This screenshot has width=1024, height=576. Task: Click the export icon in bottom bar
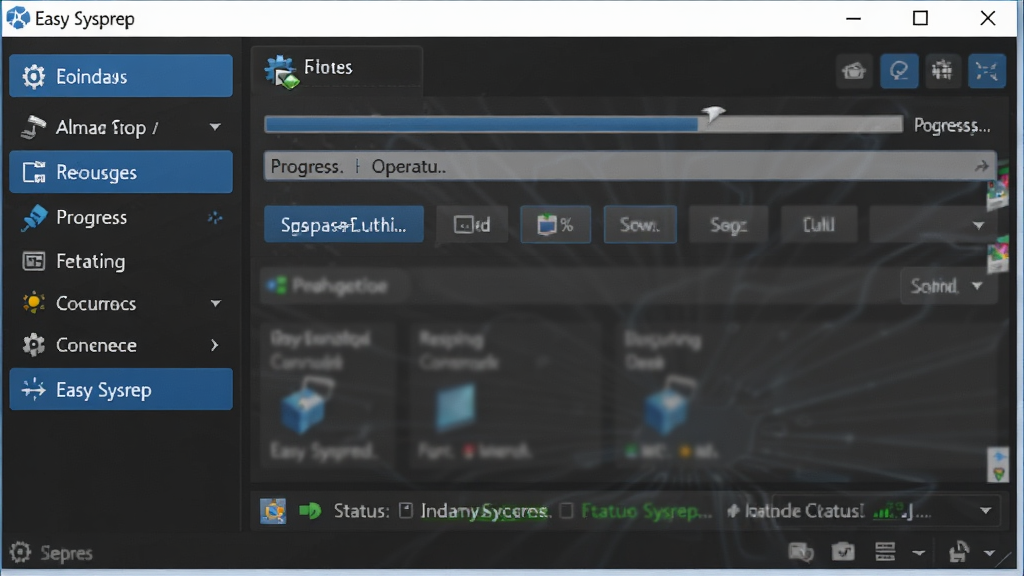pos(959,552)
